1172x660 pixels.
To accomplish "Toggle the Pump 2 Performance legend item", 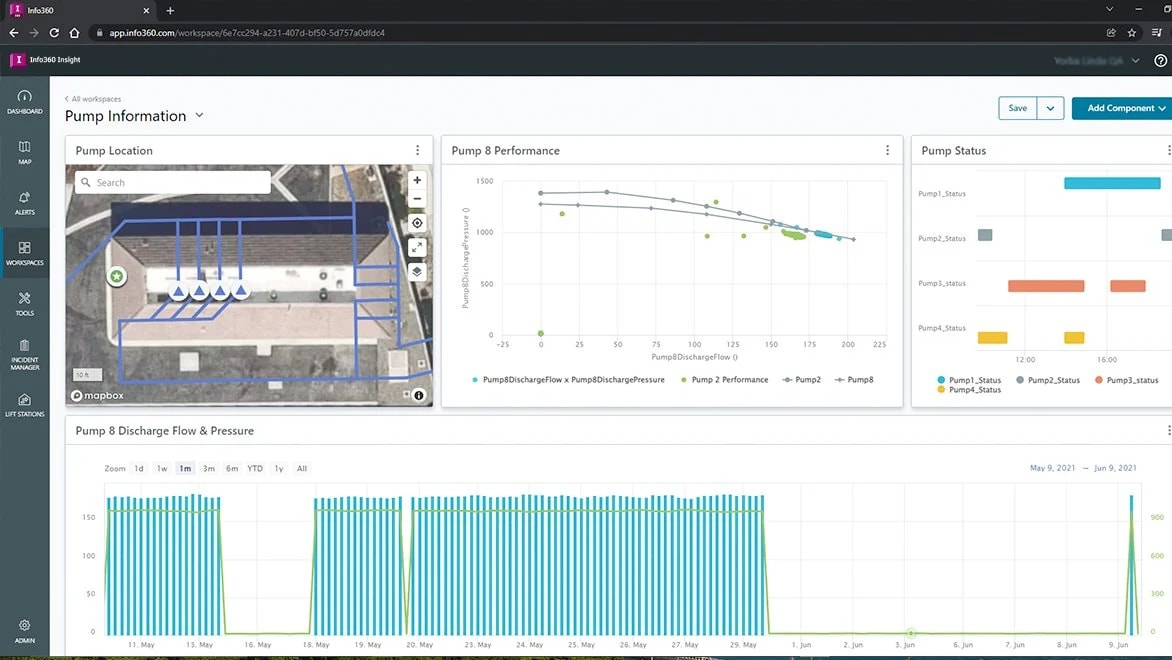I will (728, 380).
